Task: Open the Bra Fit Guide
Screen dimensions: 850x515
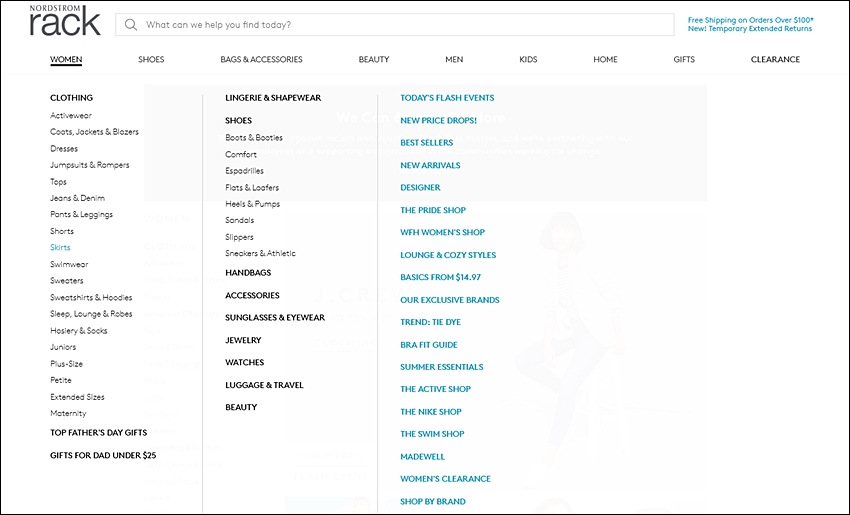Action: coord(429,345)
